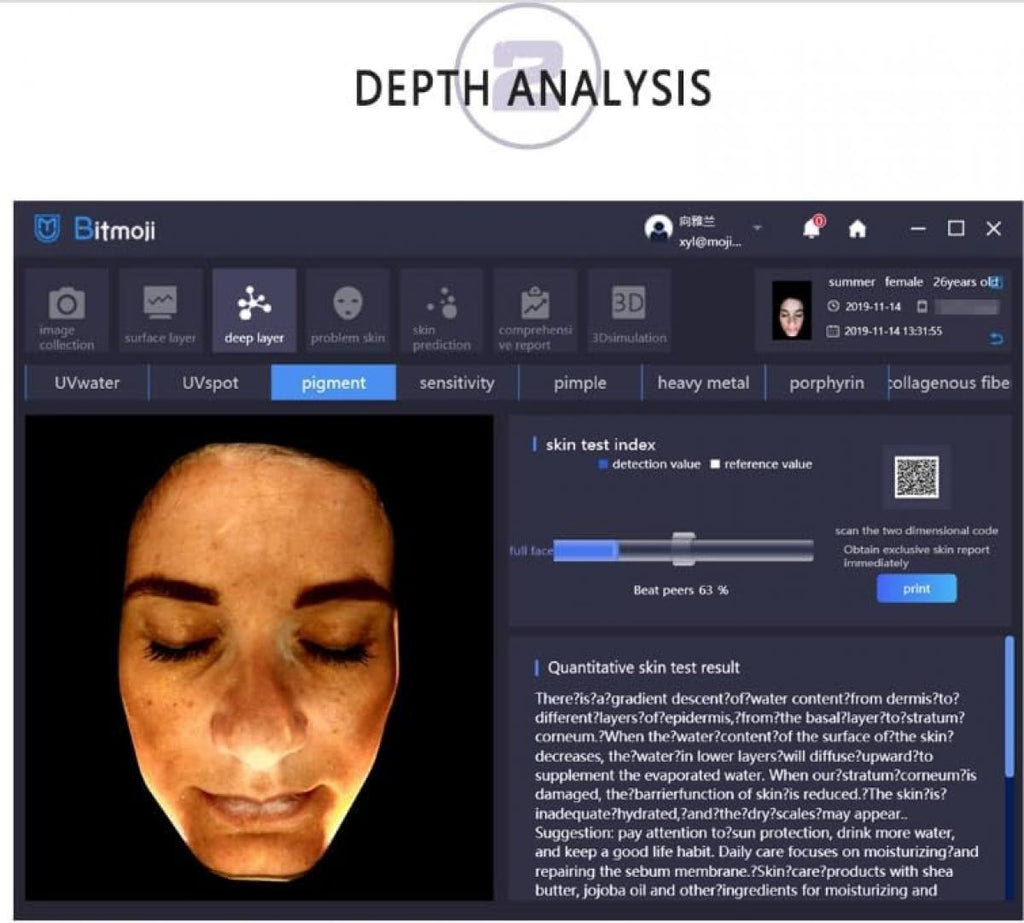Open the notification bell
The width and height of the screenshot is (1024, 923).
(x=811, y=228)
